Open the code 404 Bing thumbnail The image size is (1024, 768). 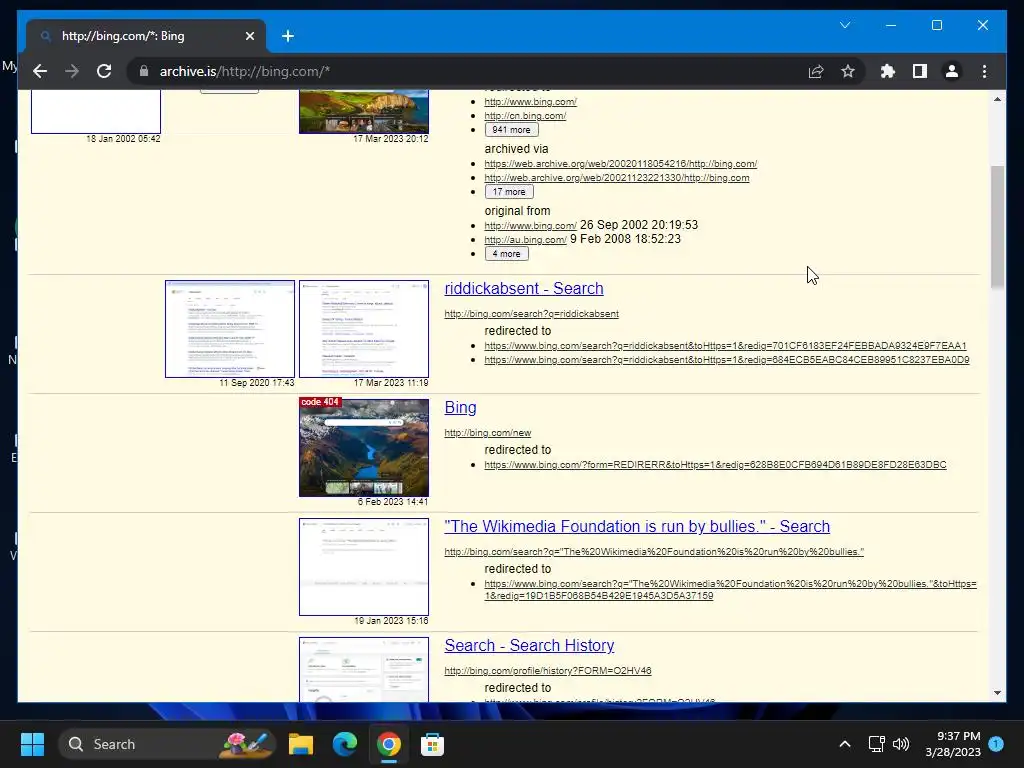[x=364, y=447]
